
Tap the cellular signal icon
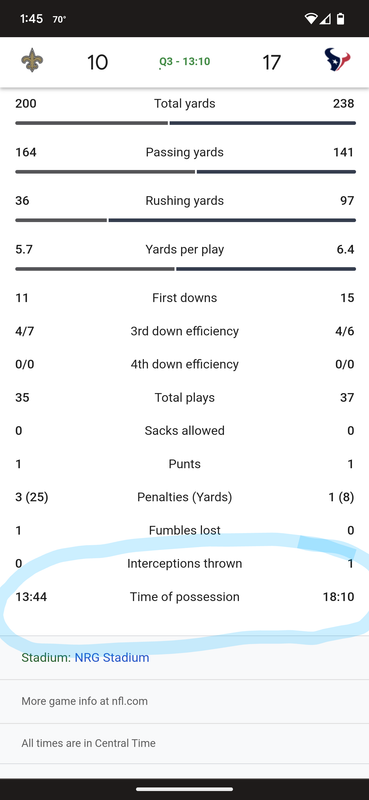325,19
